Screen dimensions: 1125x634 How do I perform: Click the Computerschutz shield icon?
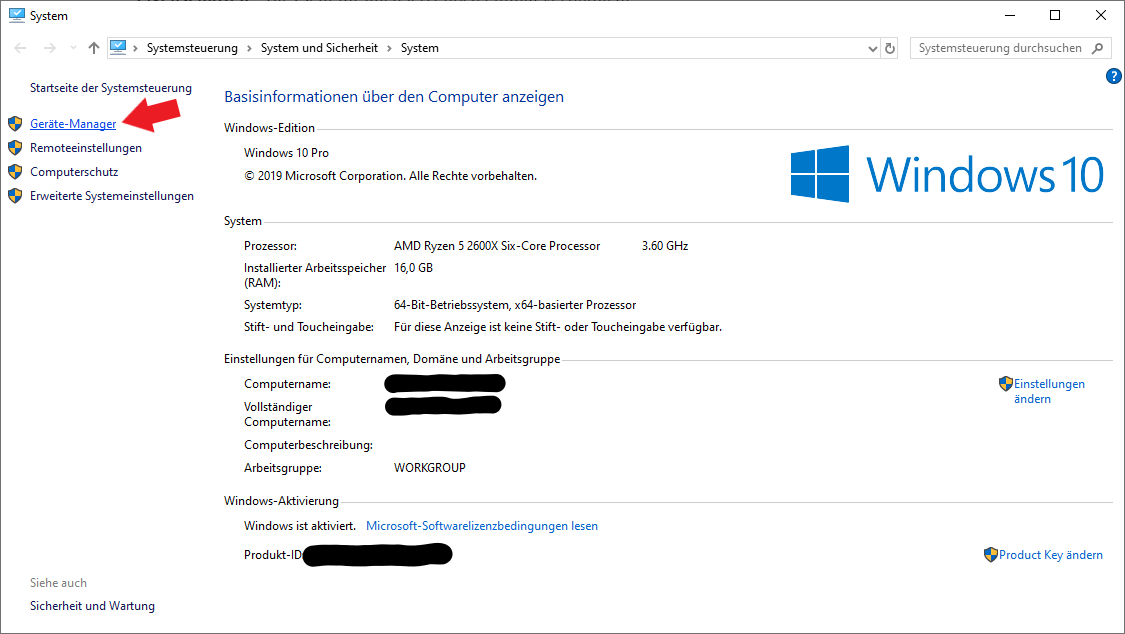[x=16, y=171]
